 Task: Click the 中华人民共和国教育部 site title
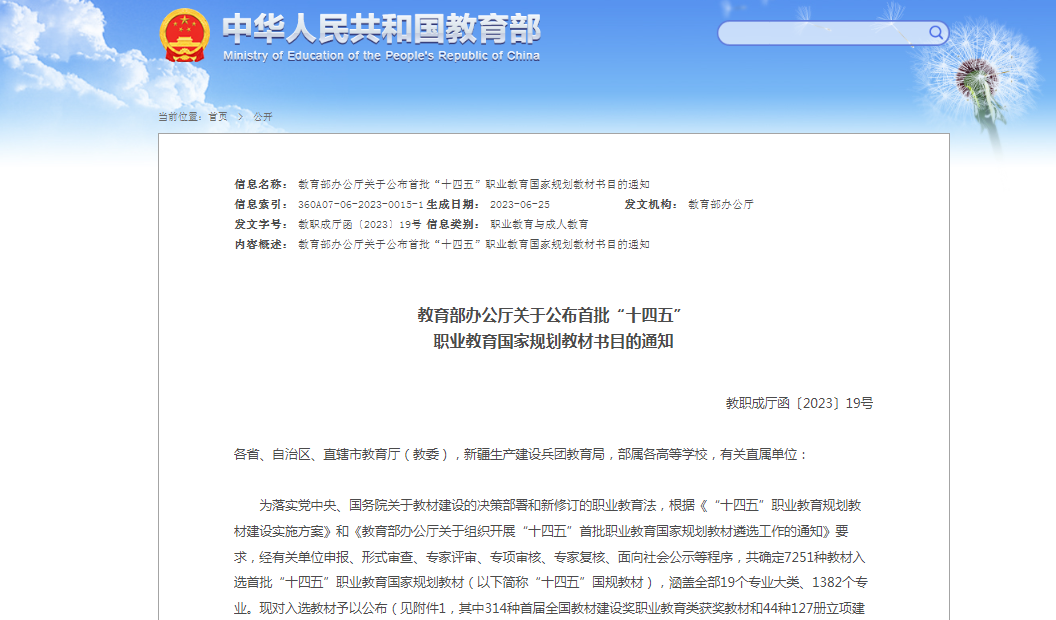(381, 27)
